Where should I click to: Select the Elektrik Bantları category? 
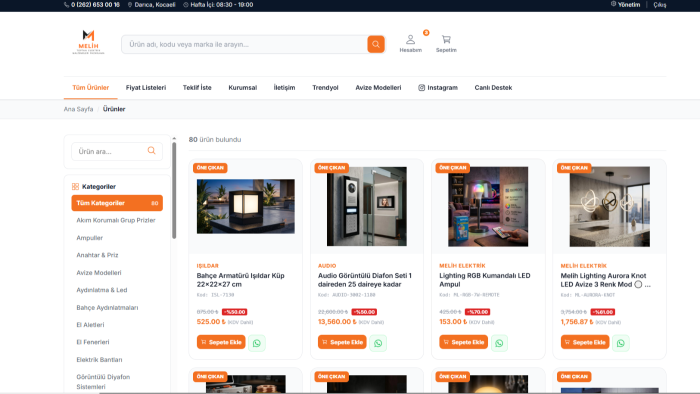click(x=99, y=360)
